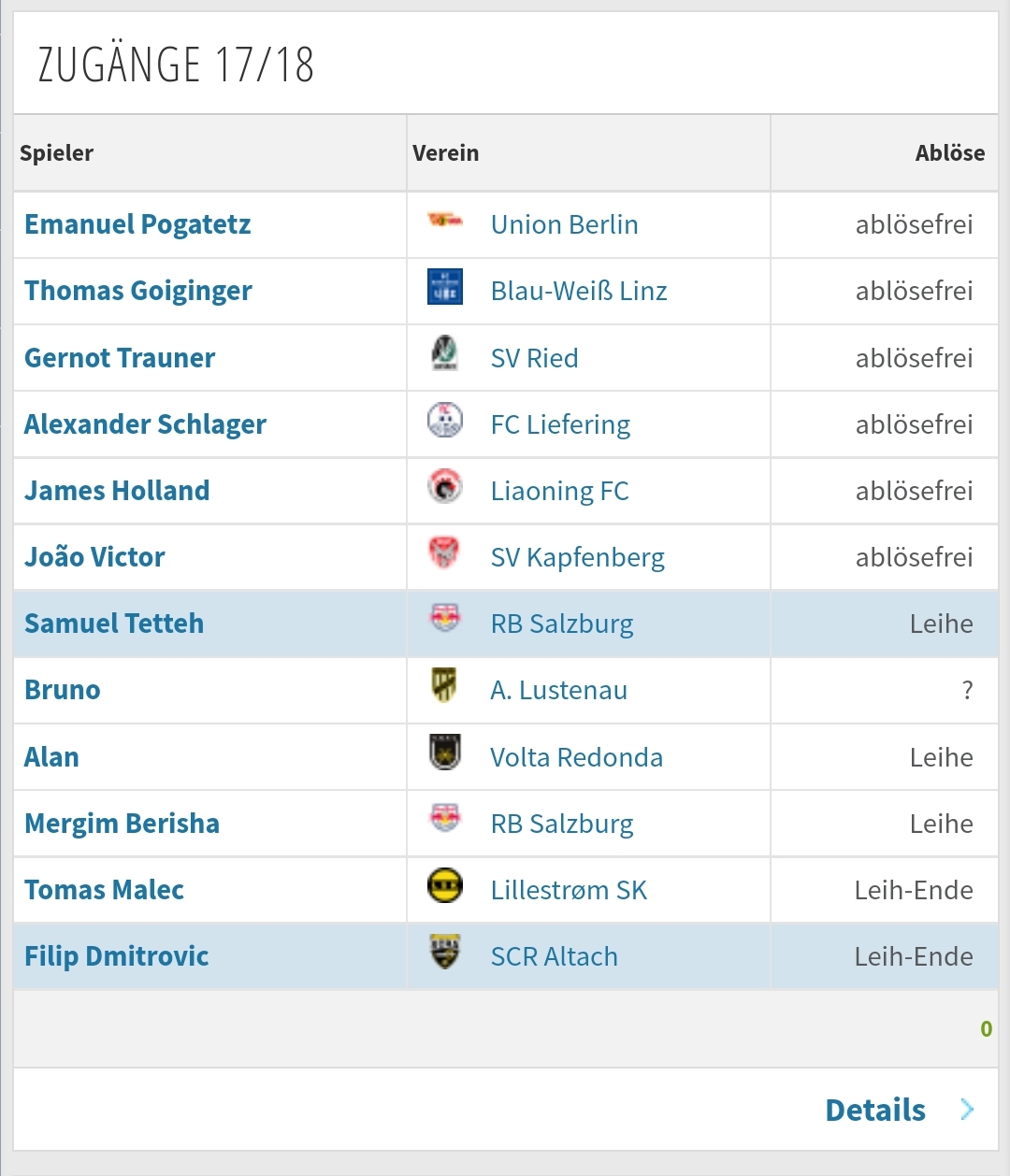Click the Blau-Weiß Linz club logo
The image size is (1010, 1176).
click(x=445, y=287)
